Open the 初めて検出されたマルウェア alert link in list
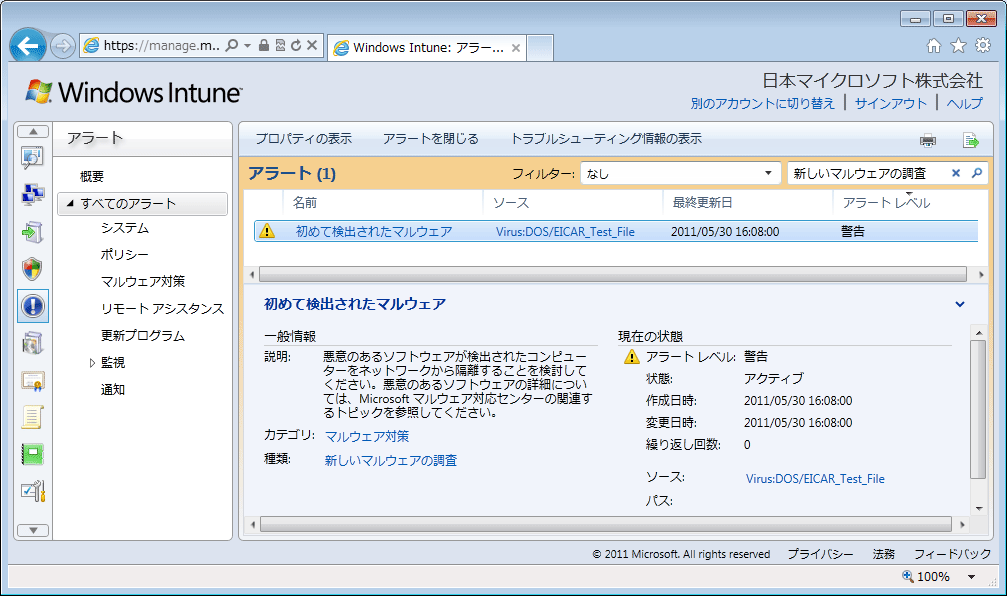 (374, 231)
